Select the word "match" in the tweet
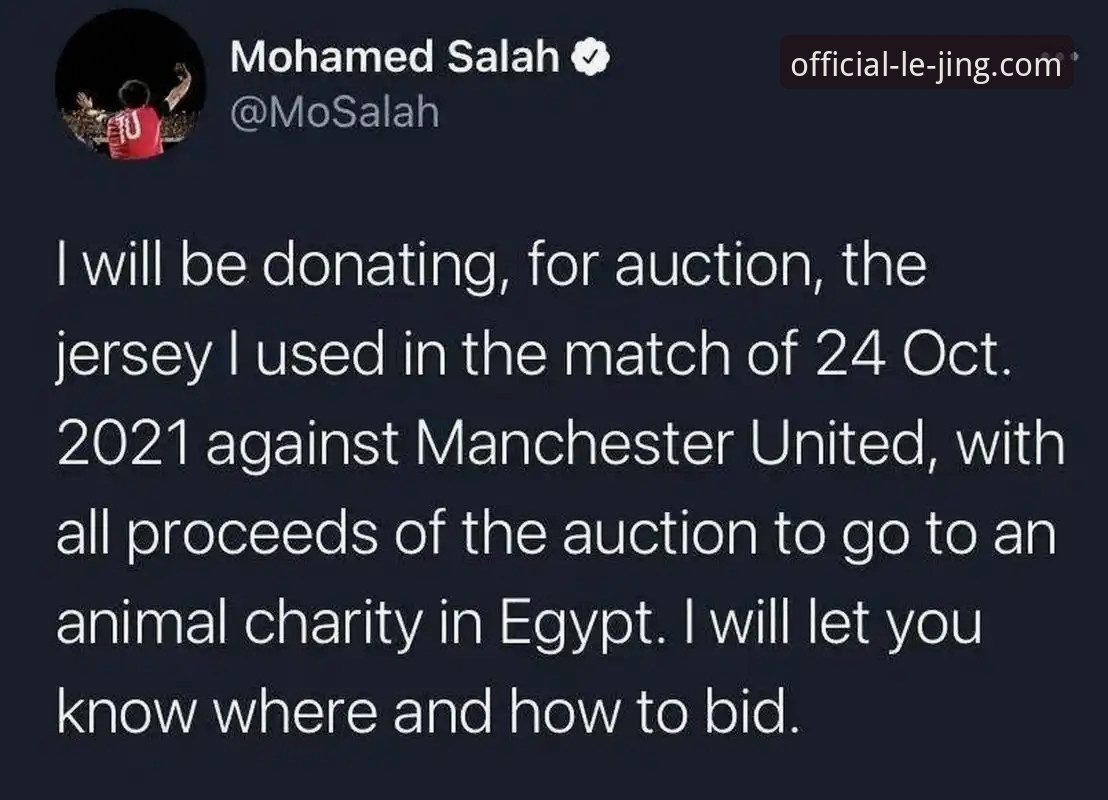This screenshot has width=1108, height=800. (x=647, y=353)
